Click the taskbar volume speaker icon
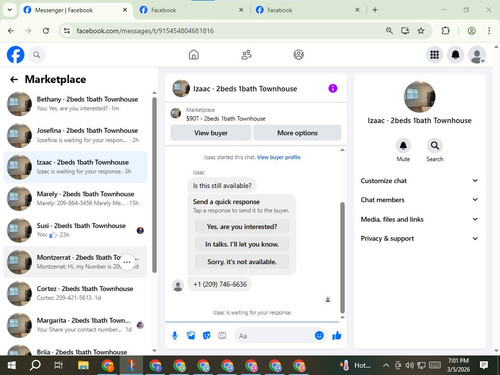This screenshot has width=500, height=375. [409, 365]
